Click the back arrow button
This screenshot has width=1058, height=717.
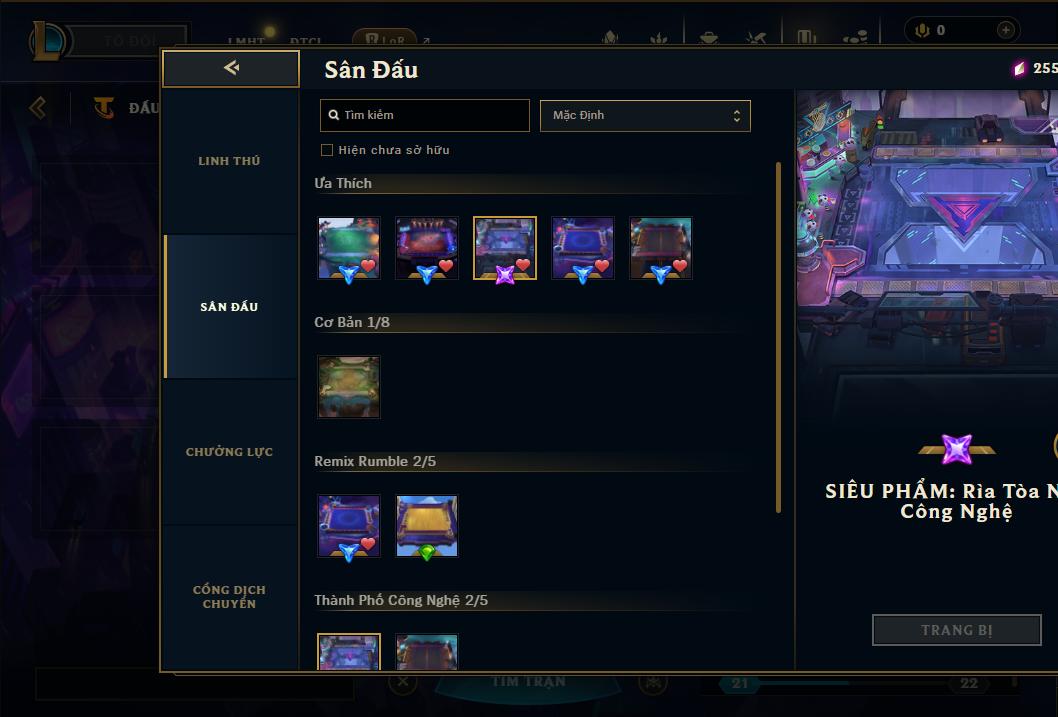coord(231,68)
